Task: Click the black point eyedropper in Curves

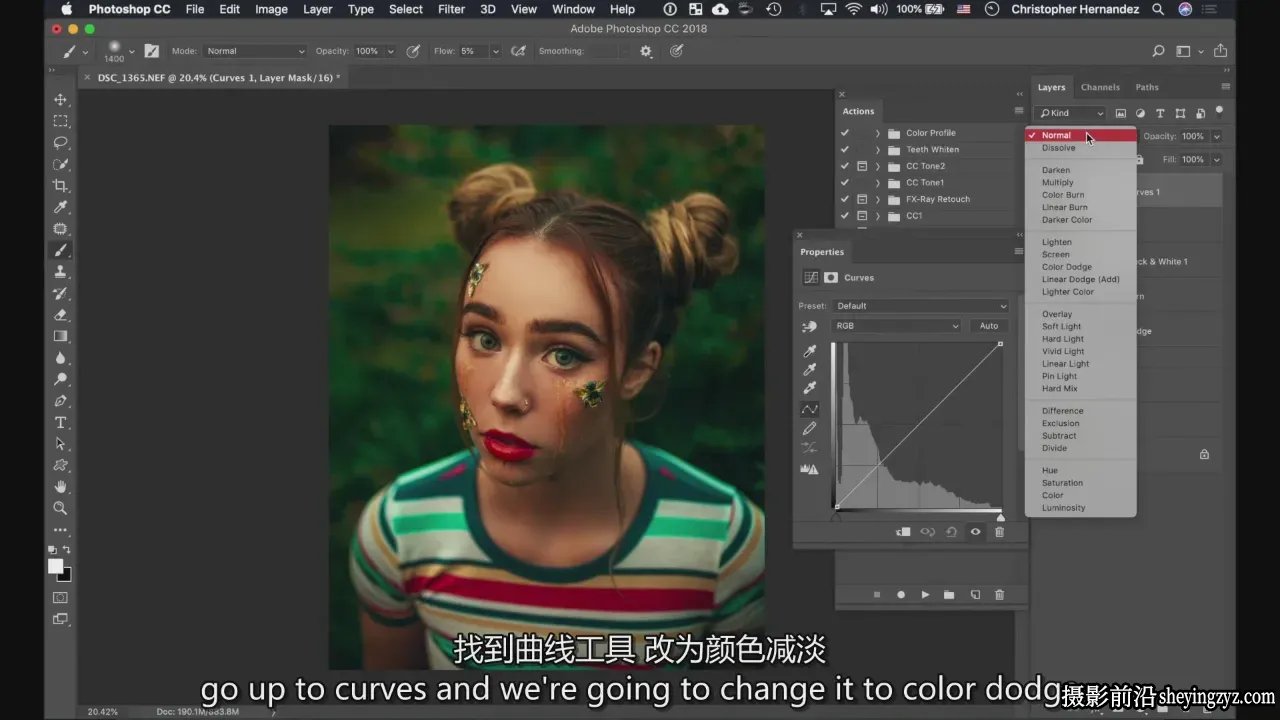Action: pyautogui.click(x=810, y=352)
